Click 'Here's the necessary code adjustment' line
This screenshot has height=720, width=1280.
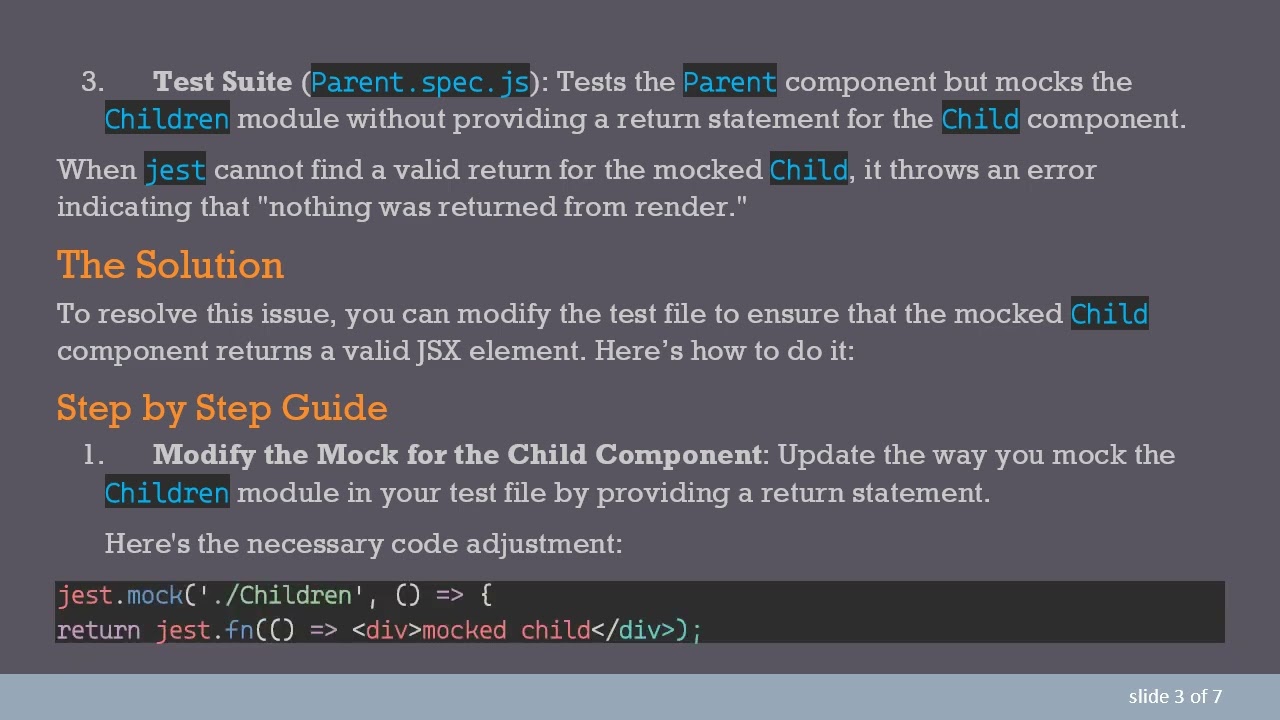point(363,544)
